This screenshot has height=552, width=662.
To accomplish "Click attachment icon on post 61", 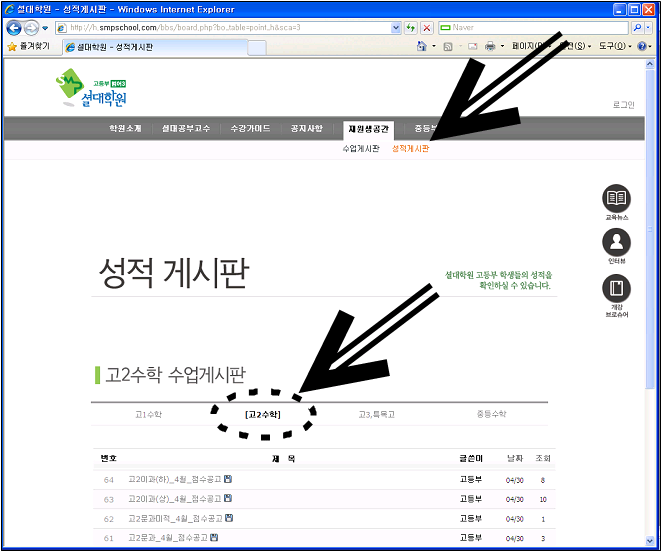I will click(x=214, y=537).
